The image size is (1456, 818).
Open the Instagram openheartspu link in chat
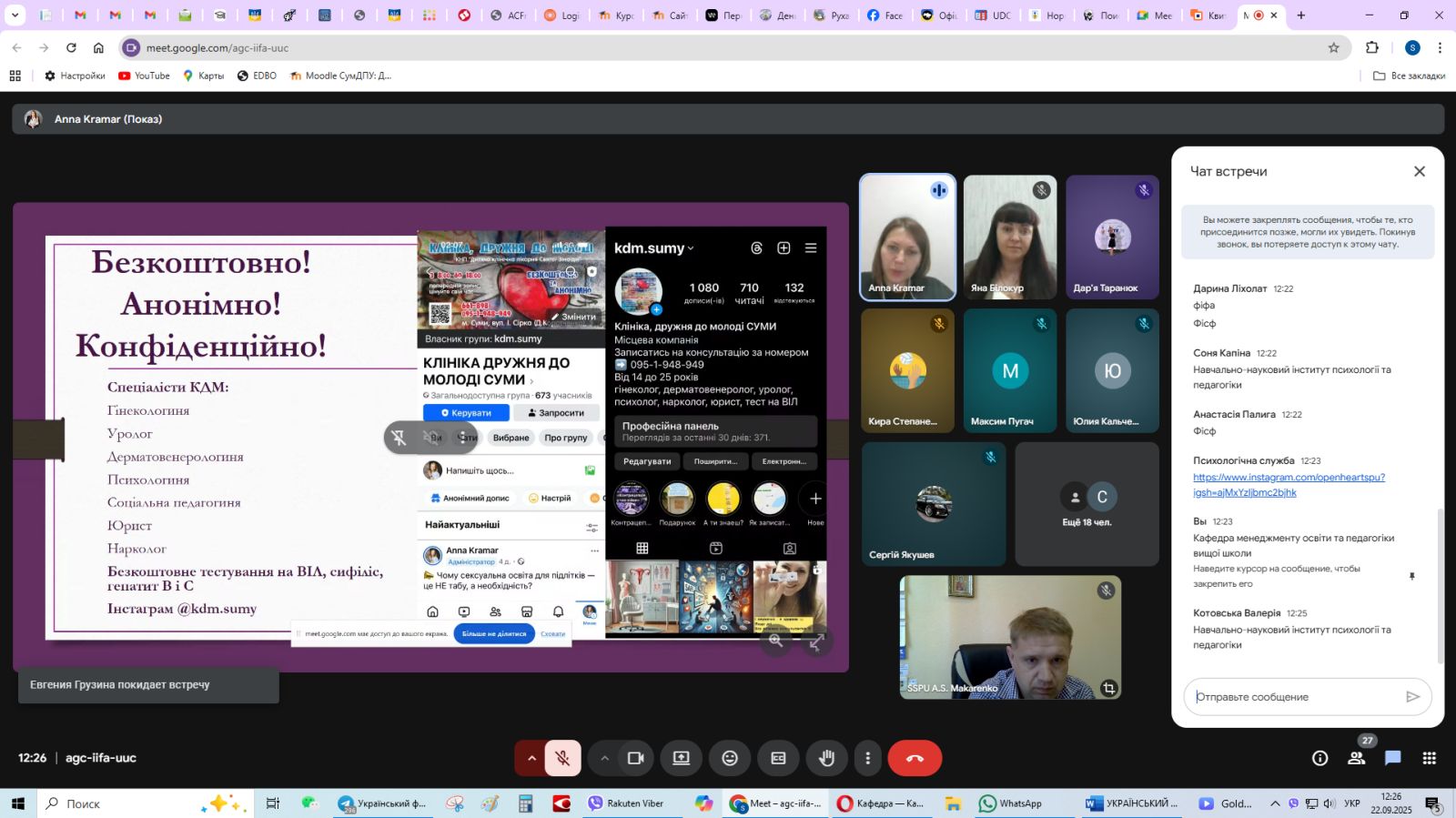point(1289,484)
